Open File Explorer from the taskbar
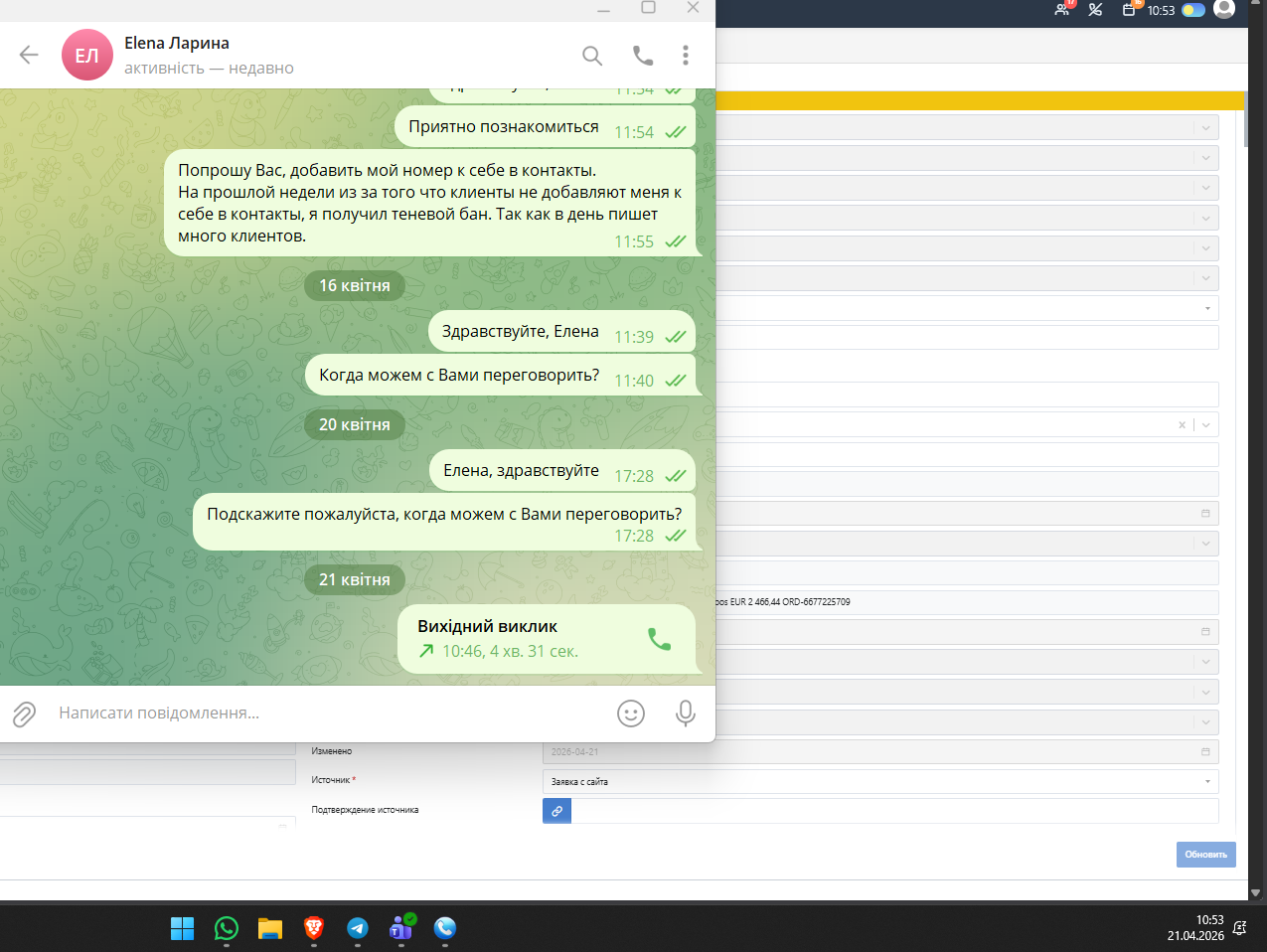1267x952 pixels. click(x=270, y=928)
